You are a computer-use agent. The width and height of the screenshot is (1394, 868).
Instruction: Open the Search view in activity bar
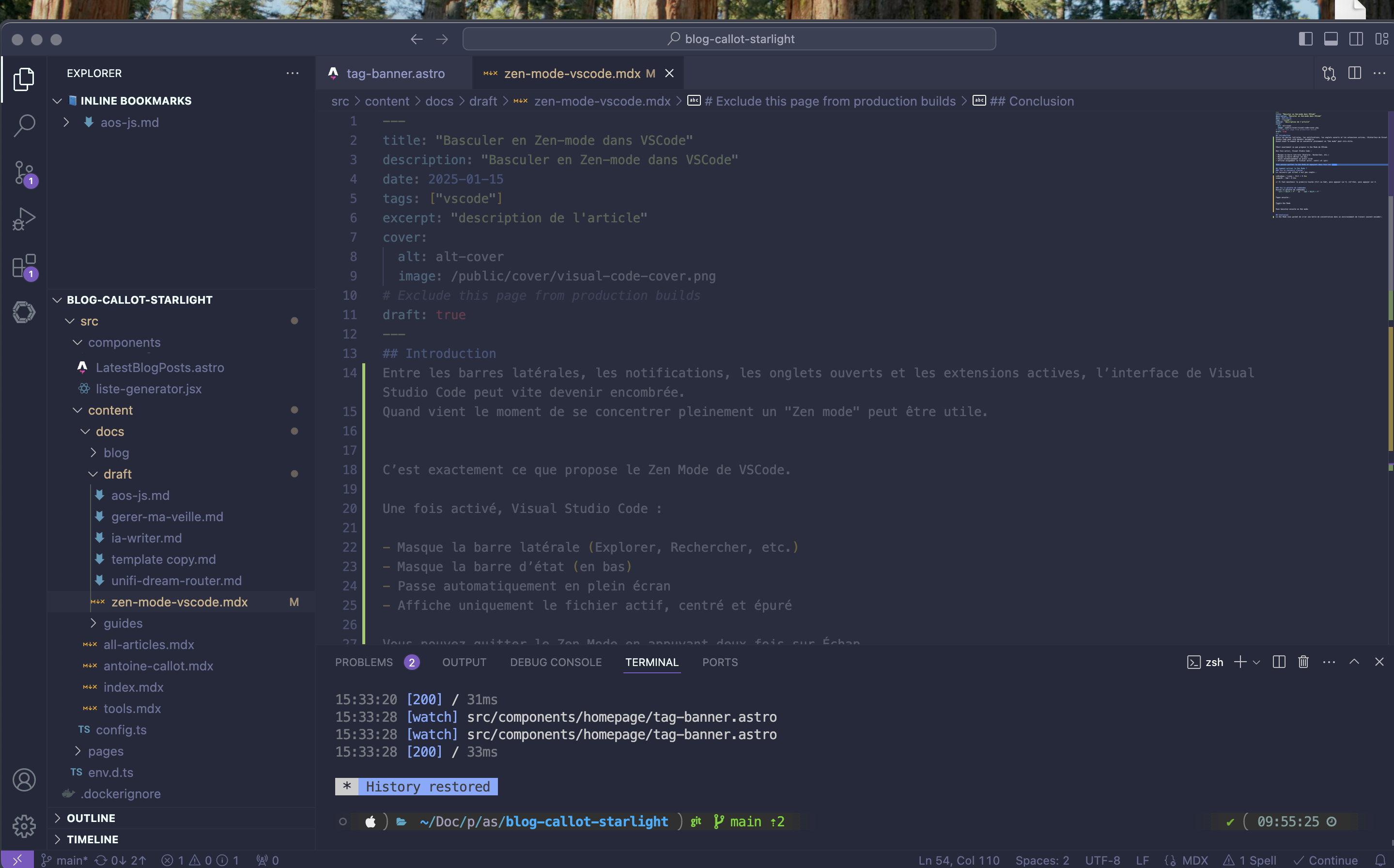24,125
